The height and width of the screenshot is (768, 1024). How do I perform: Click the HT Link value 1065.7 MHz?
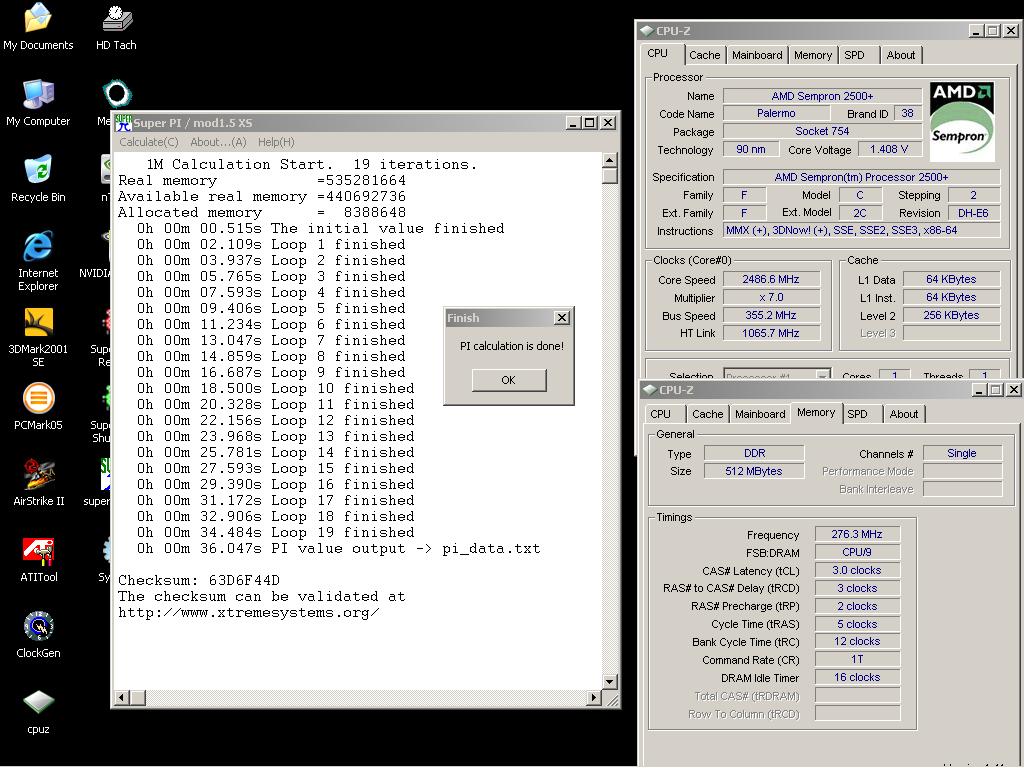(771, 333)
